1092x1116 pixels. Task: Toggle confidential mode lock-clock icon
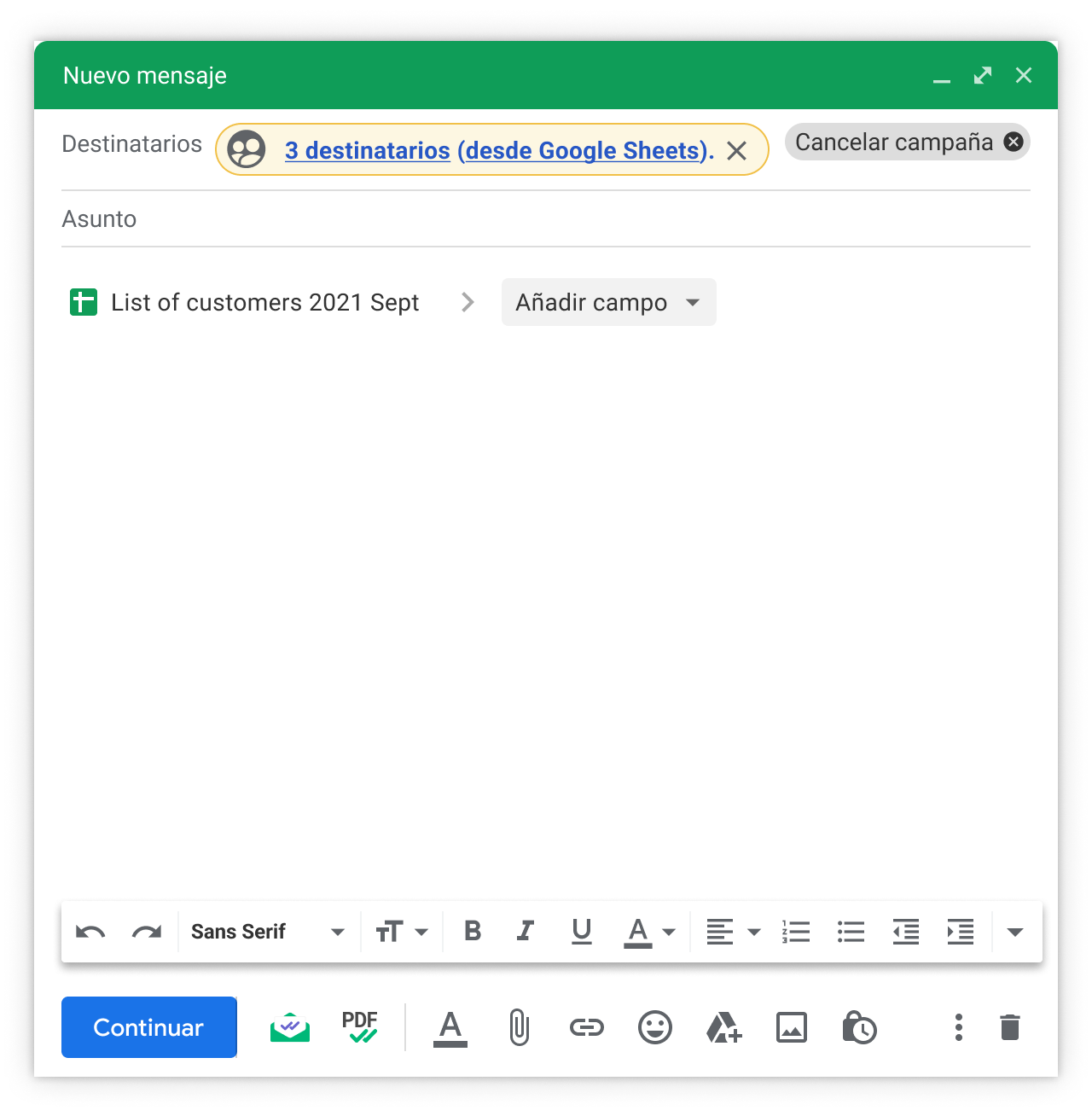click(x=859, y=1027)
